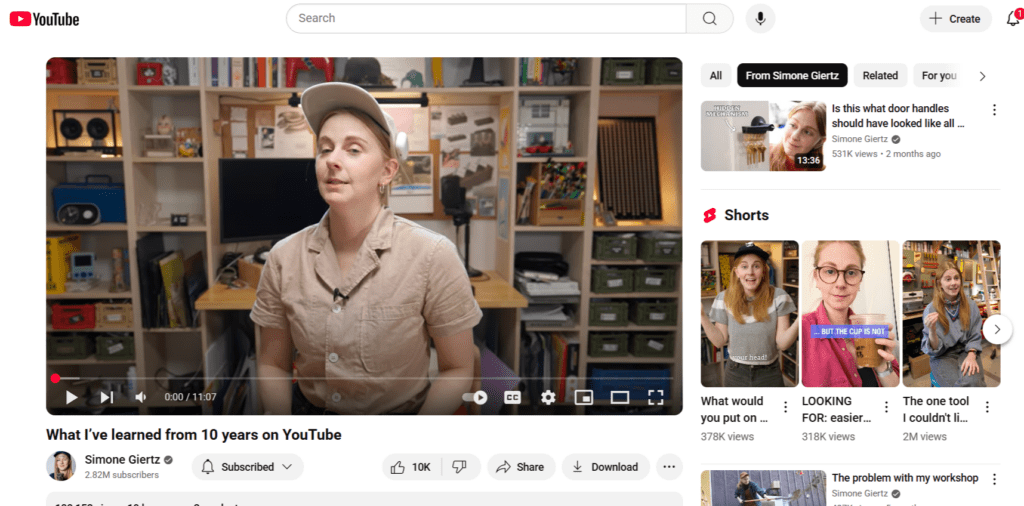The image size is (1024, 506).
Task: Show next Shorts with arrow button
Action: tap(997, 330)
